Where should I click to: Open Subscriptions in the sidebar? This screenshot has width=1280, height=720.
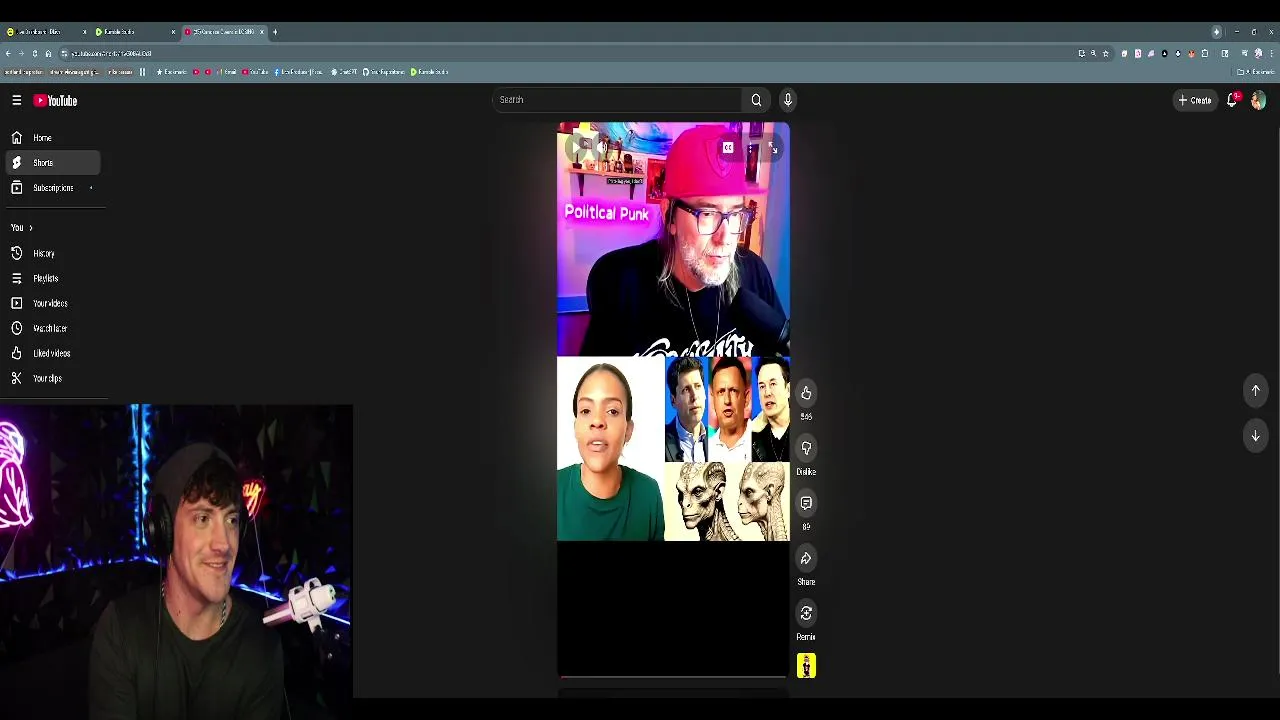(52, 188)
